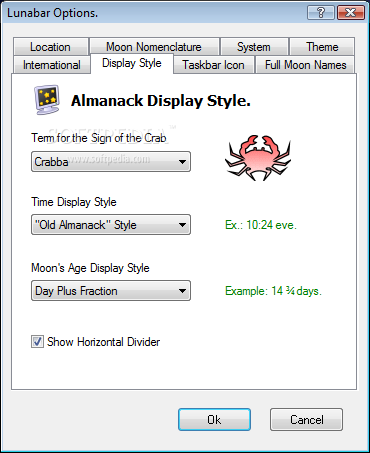The height and width of the screenshot is (453, 370).
Task: Open the Time Display Style dropdown
Action: tap(111, 225)
